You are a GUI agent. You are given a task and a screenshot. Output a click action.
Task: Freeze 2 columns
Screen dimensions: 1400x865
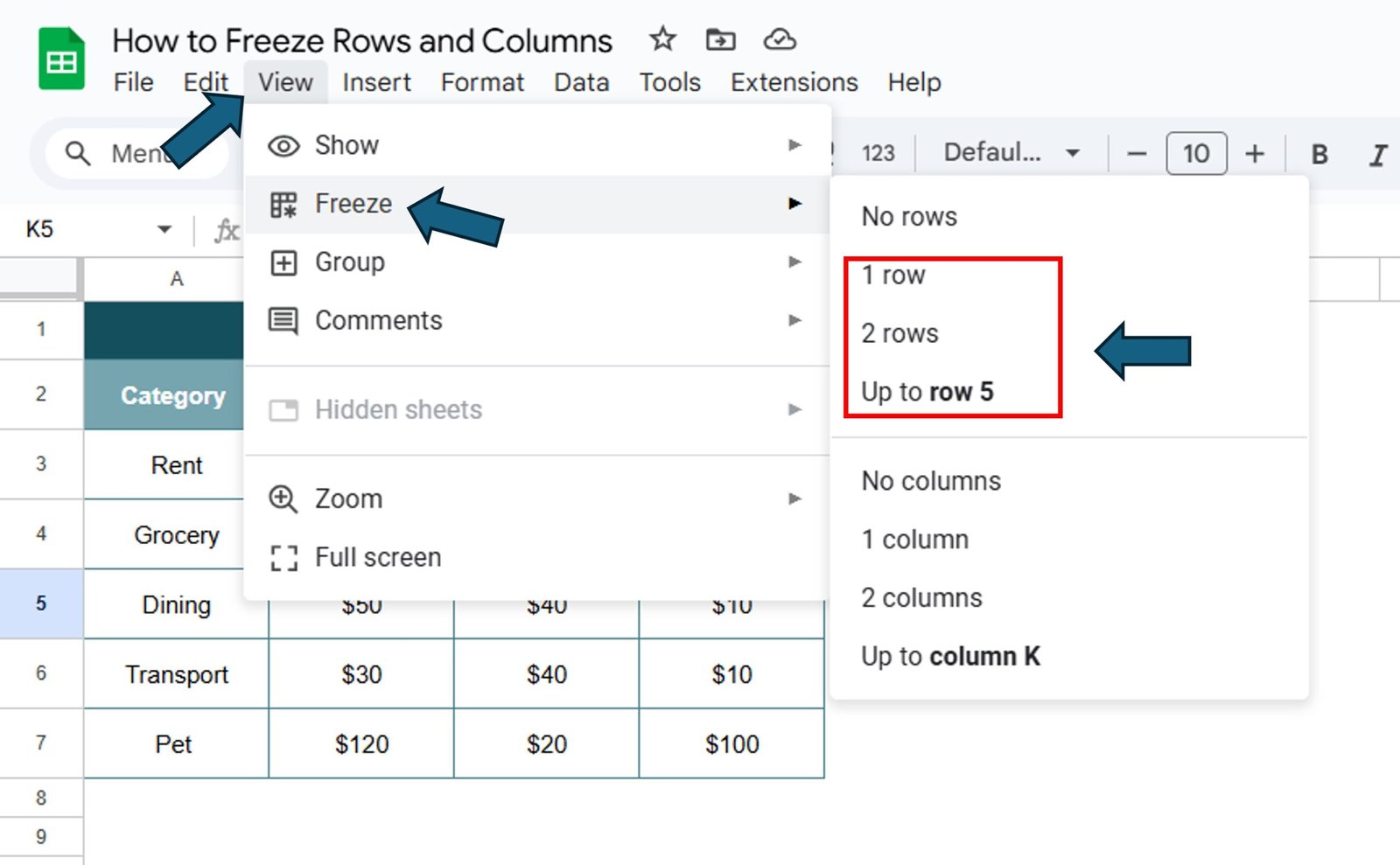[1068, 599]
